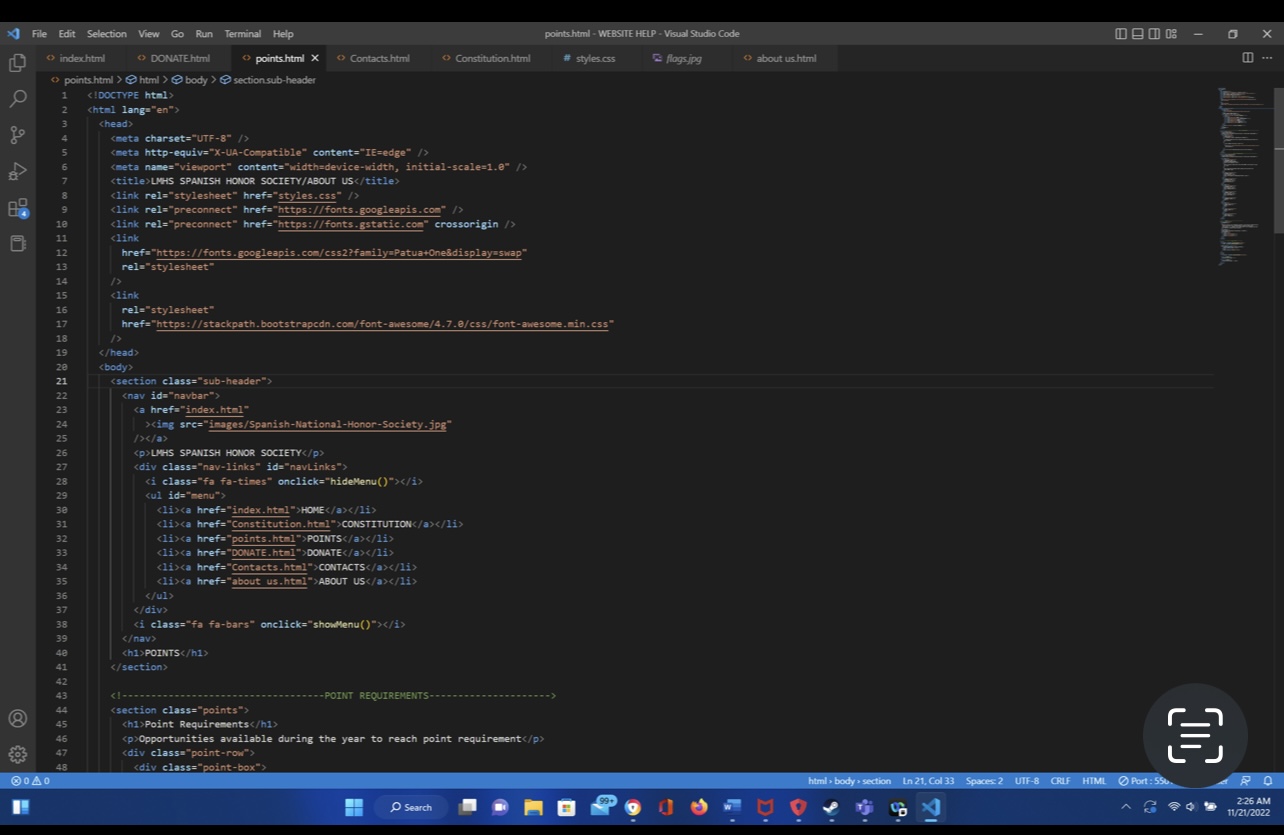Viewport: 1284px width, 835px height.
Task: Open the Explorer view in the activity bar
Action: pos(17,63)
